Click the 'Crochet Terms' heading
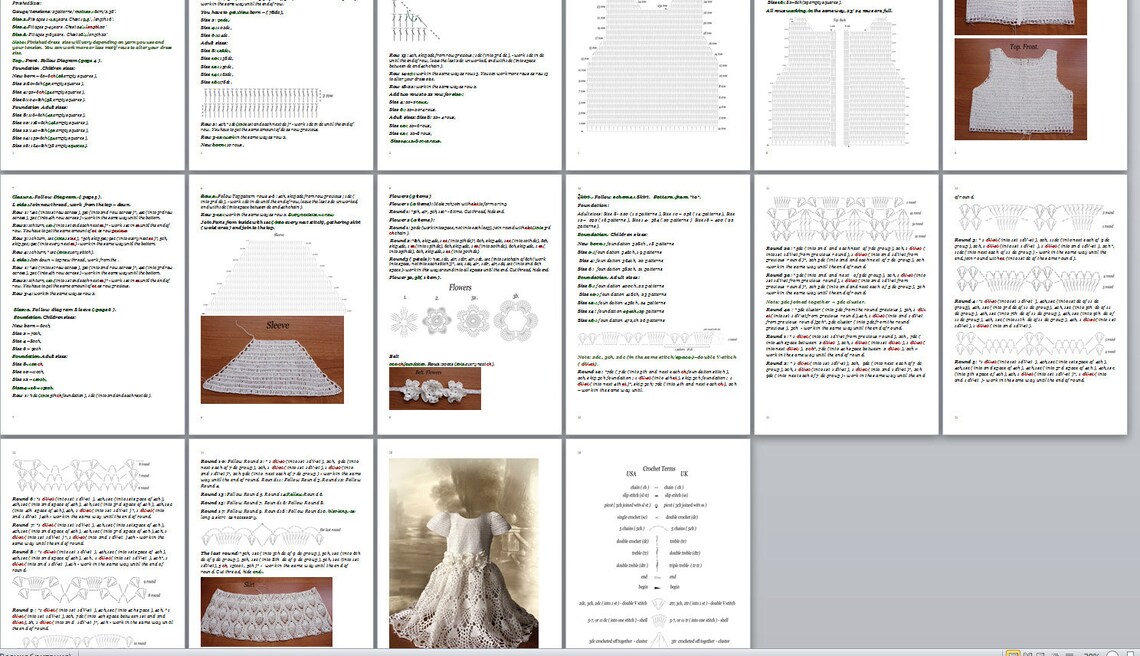The height and width of the screenshot is (656, 1140). 659,469
